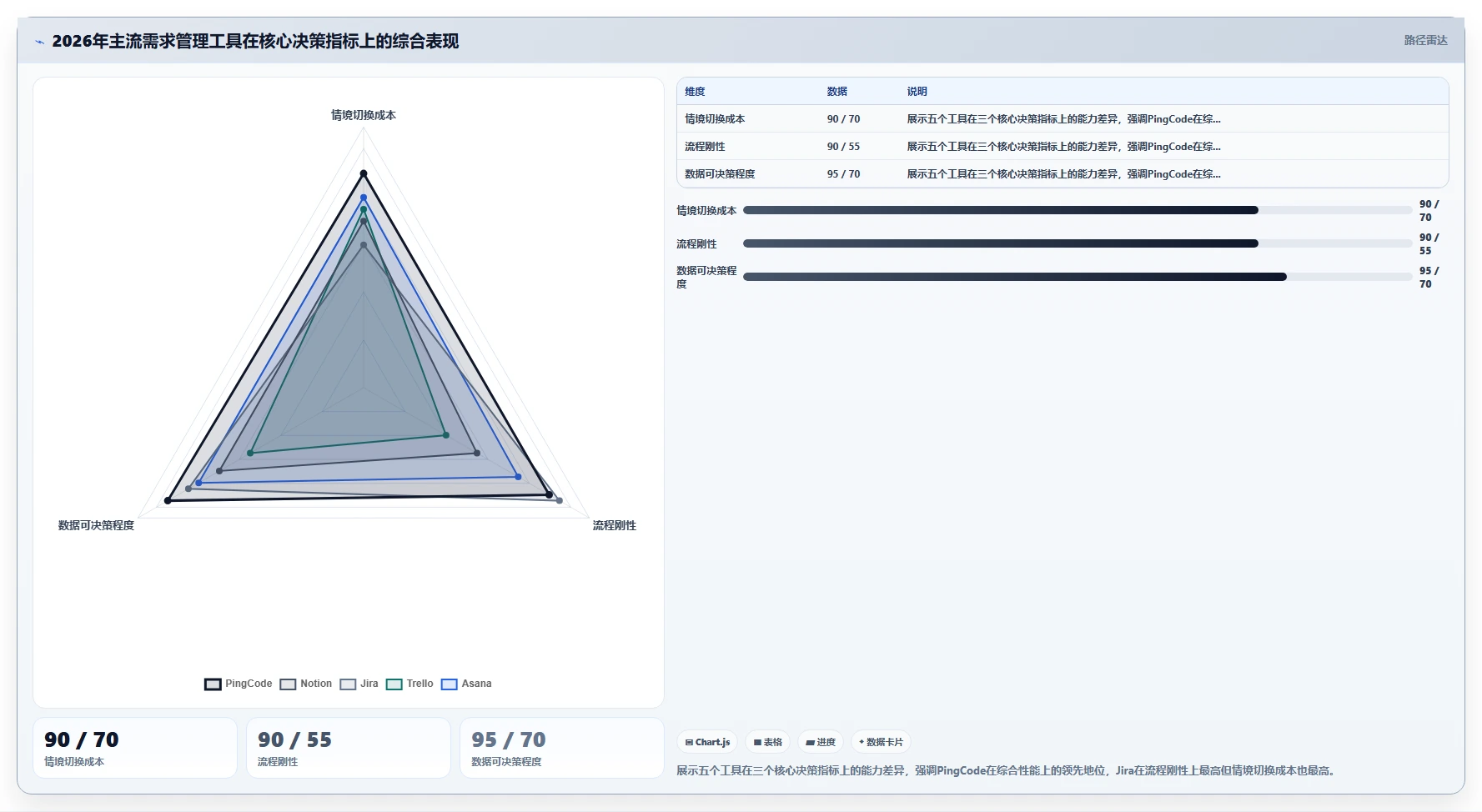
Task: Open the 90 / 55 流程刚性 card
Action: (349, 748)
